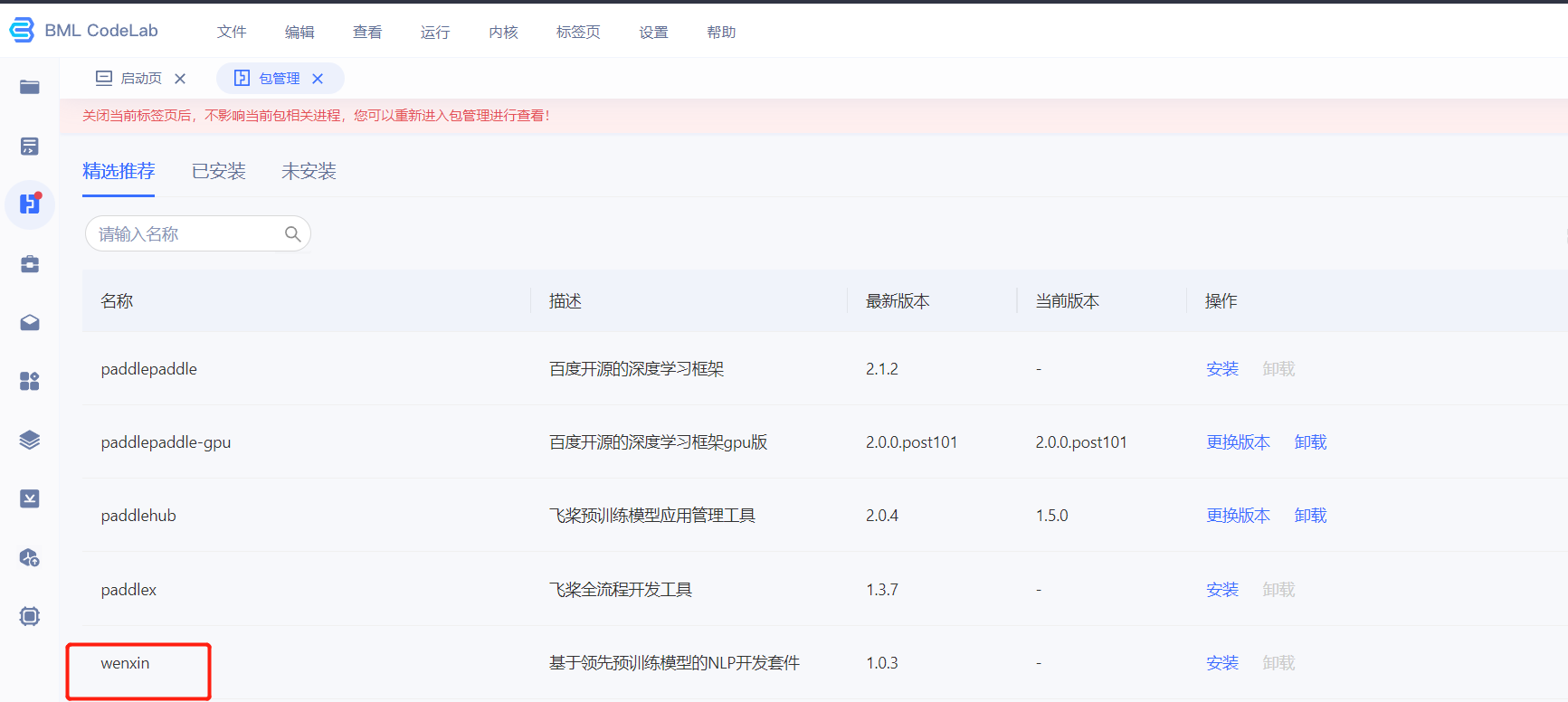This screenshot has width=1568, height=702.
Task: Click the 描述 column header
Action: coord(565,301)
